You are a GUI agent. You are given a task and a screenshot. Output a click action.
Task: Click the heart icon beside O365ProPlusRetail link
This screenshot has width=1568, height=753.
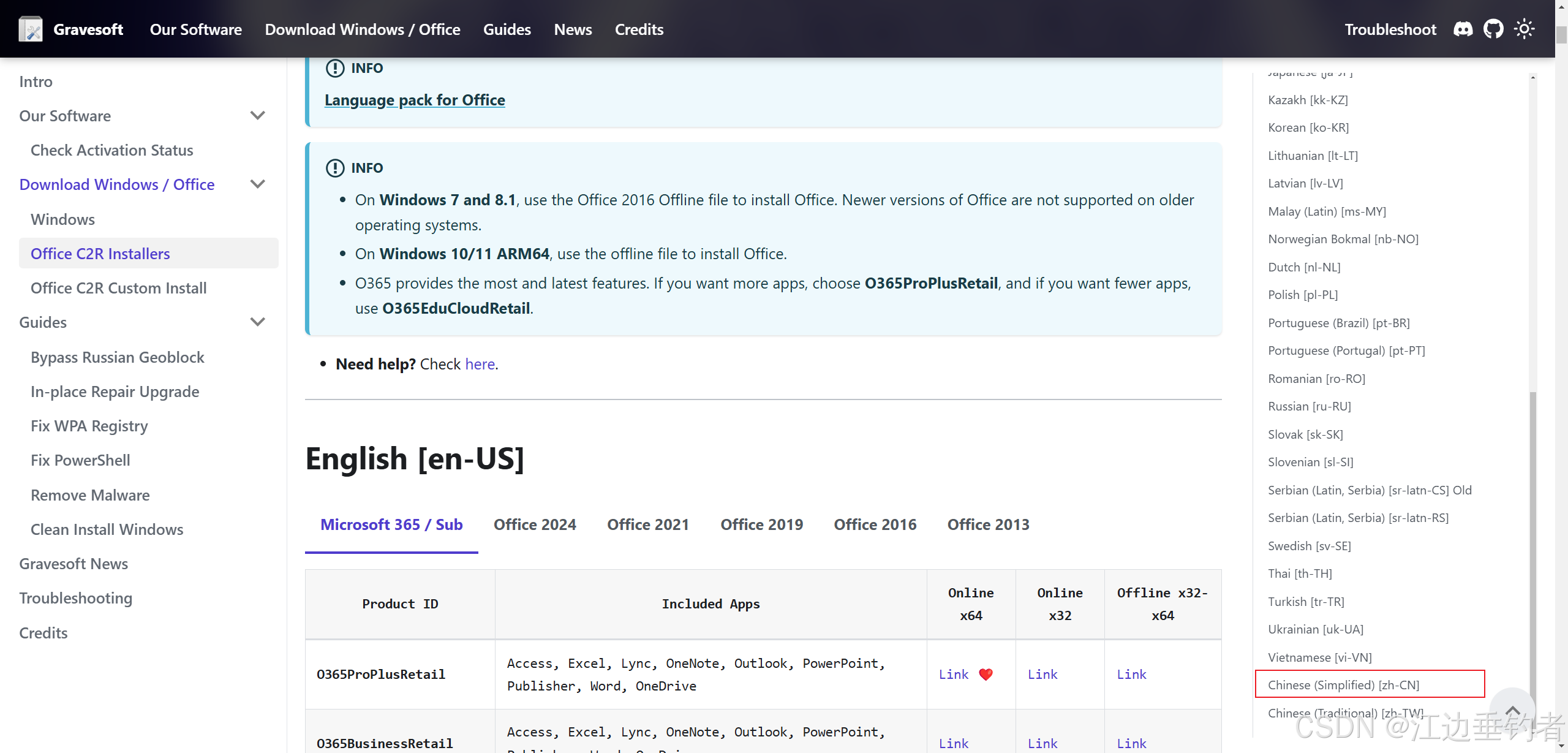point(986,674)
